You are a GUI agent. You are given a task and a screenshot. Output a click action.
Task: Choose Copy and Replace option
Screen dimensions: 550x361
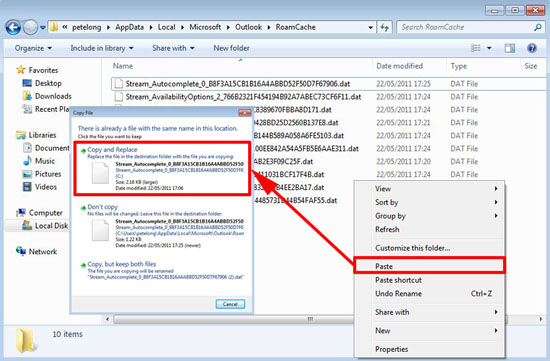tap(162, 168)
